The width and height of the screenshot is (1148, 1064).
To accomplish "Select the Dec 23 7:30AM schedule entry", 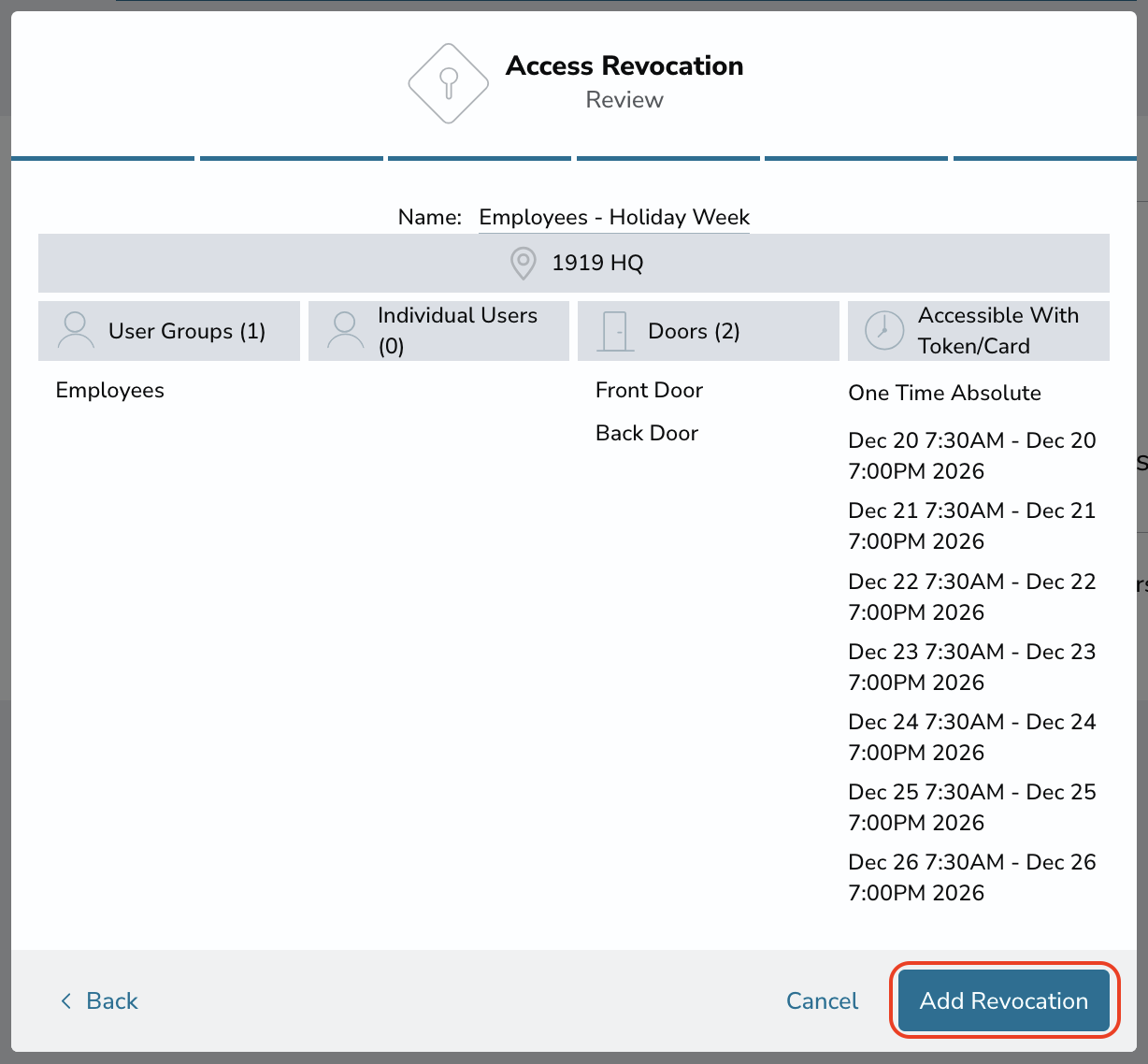I will pos(972,667).
